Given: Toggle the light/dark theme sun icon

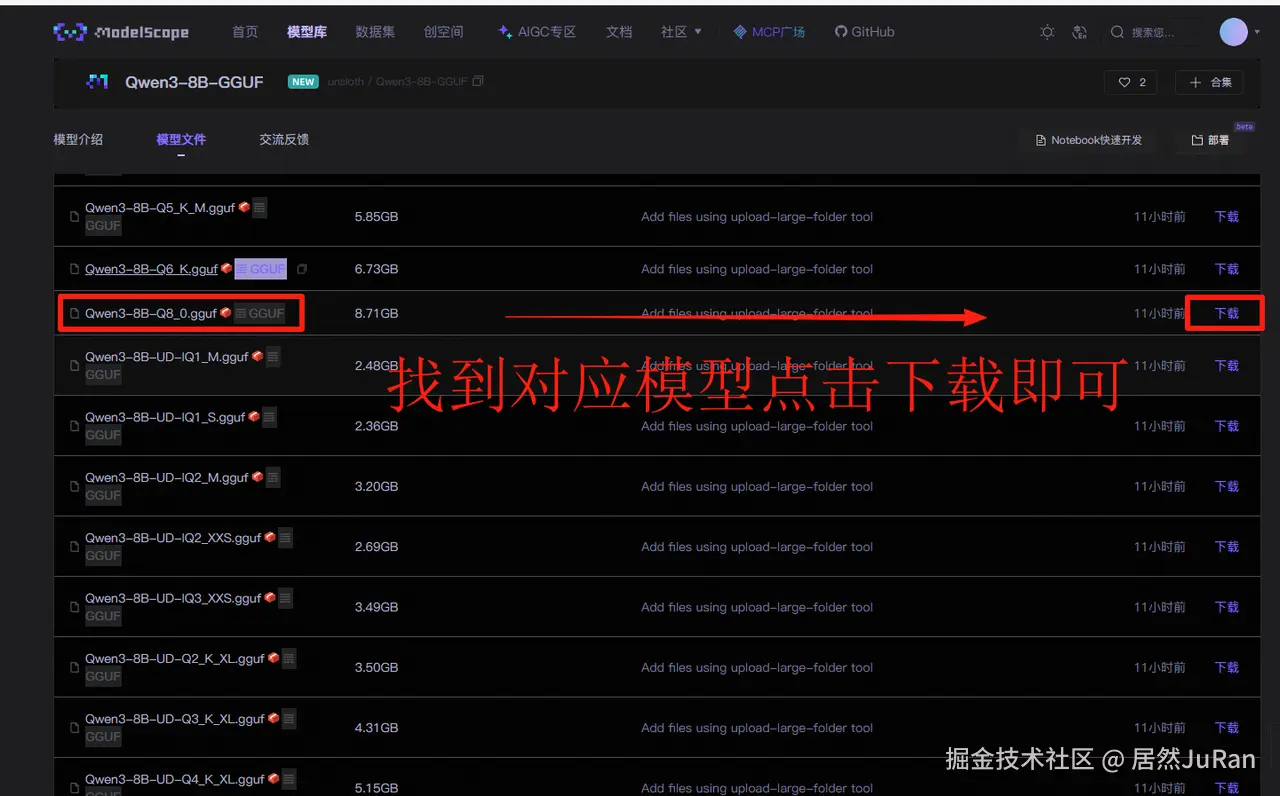Looking at the screenshot, I should click(1047, 32).
